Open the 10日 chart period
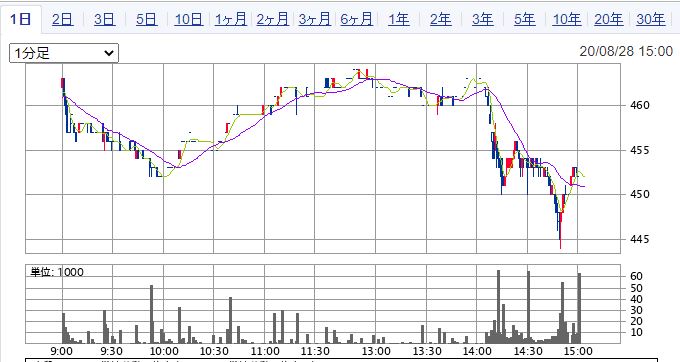 click(x=189, y=19)
